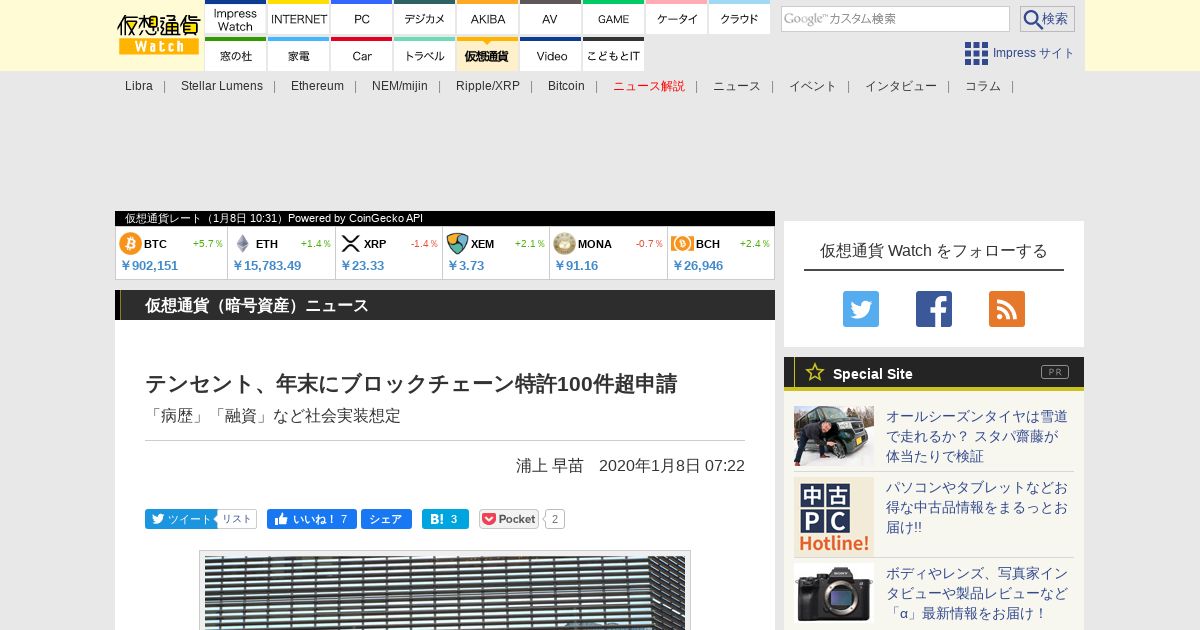This screenshot has width=1200, height=630.
Task: Open the Impress Watch tab
Action: click(x=236, y=19)
